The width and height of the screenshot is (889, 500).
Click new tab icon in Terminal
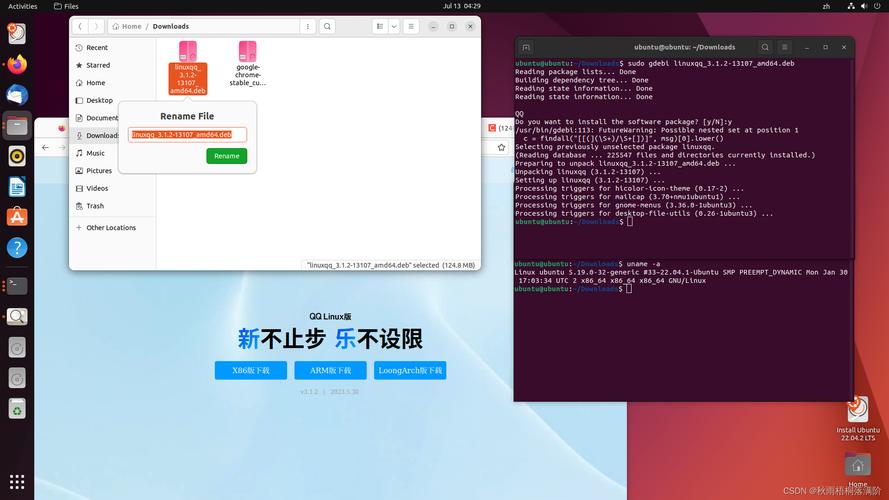click(x=526, y=48)
